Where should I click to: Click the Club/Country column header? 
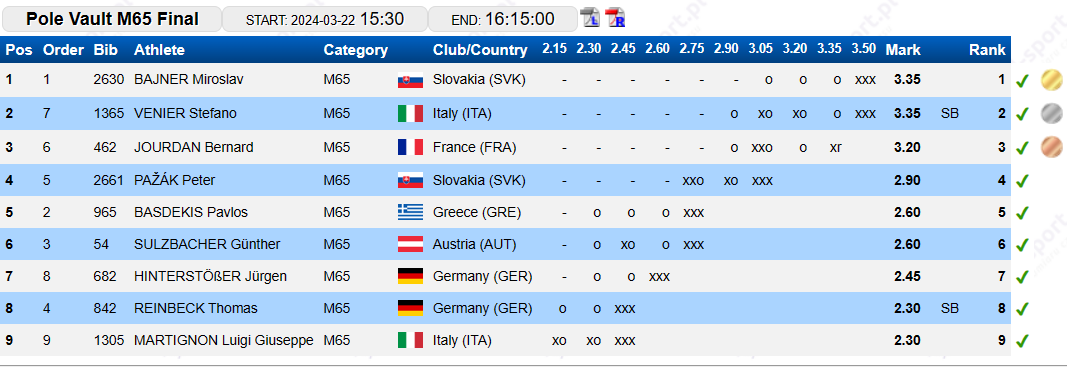[480, 50]
